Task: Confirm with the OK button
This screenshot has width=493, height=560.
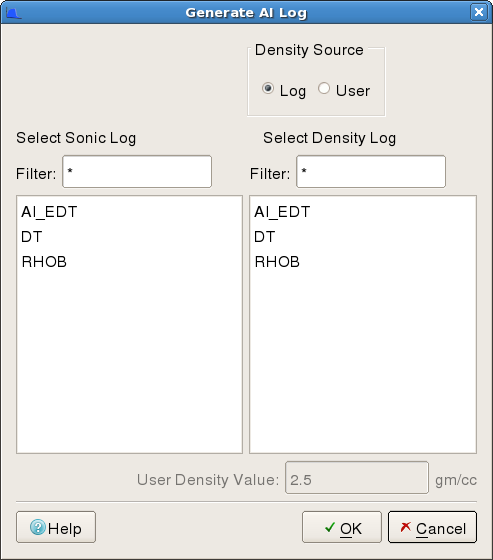Action: (x=342, y=527)
